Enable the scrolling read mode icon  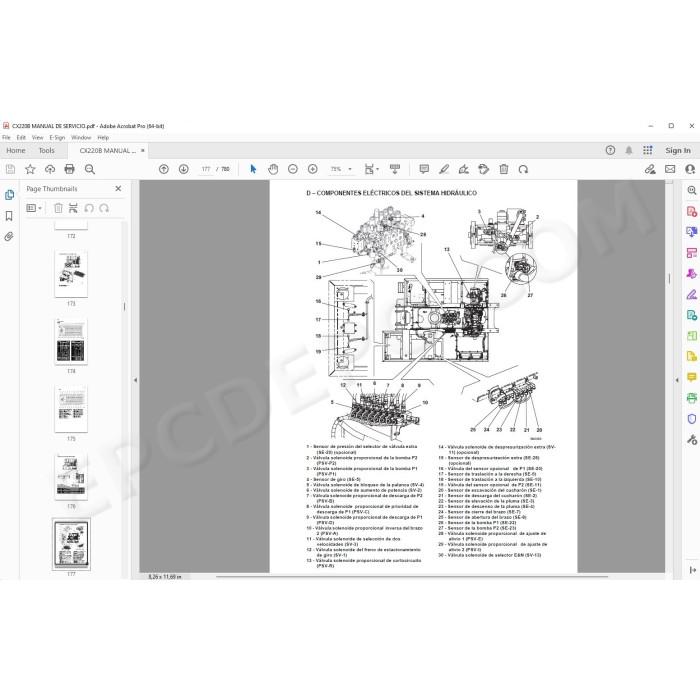click(395, 169)
